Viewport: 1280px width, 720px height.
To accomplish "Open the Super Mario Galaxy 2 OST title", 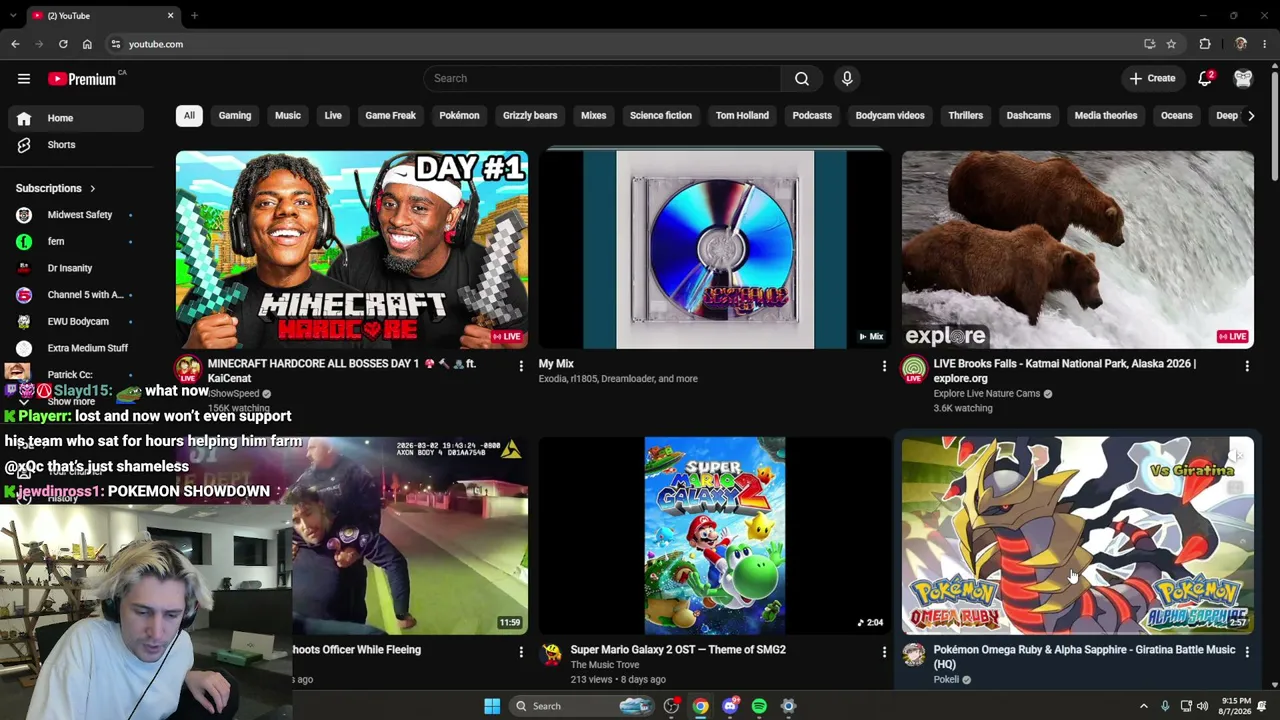I will point(678,650).
